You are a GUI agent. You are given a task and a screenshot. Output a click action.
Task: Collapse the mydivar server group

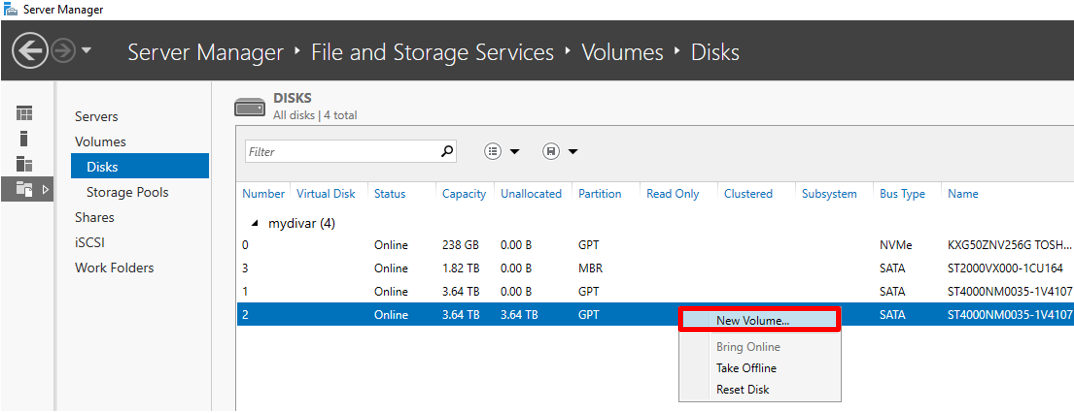pos(254,223)
